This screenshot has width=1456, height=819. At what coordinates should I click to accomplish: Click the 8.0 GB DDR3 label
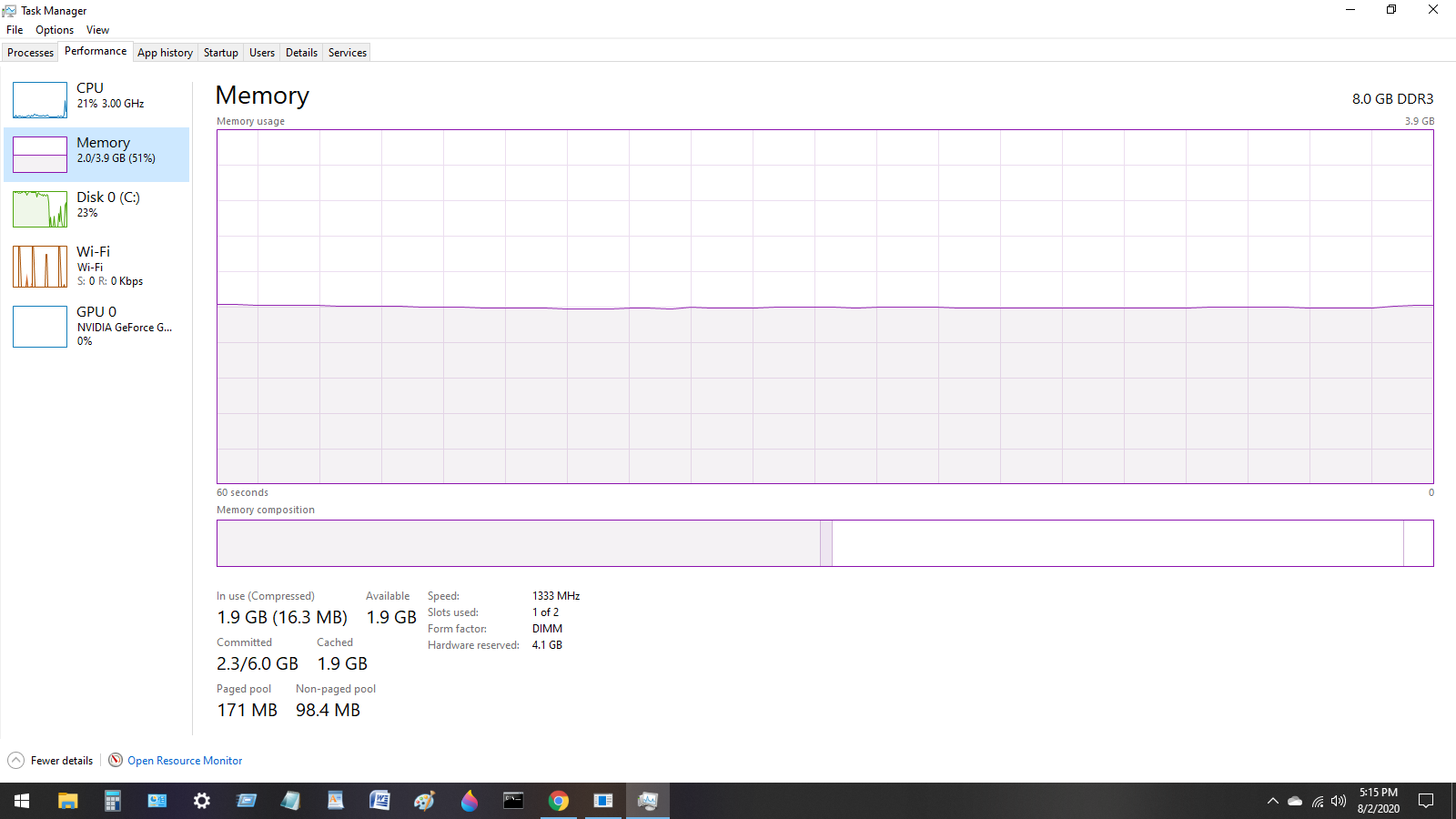tap(1392, 98)
